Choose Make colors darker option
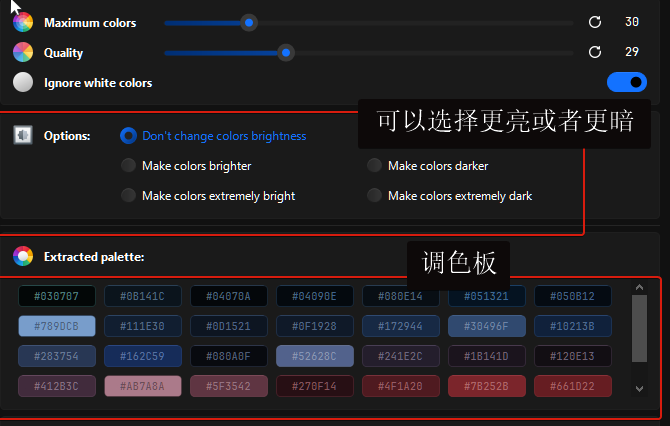 (374, 165)
